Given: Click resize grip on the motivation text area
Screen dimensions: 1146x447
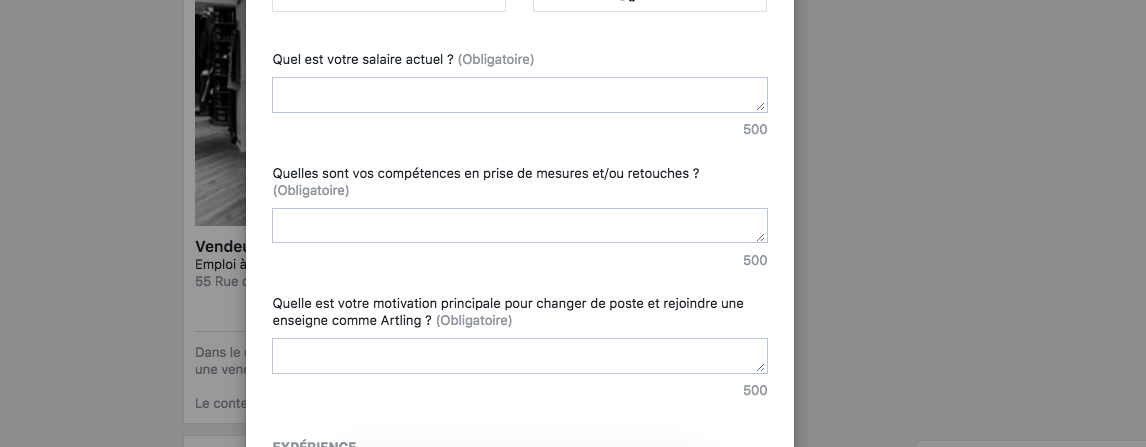Looking at the screenshot, I should (761, 367).
